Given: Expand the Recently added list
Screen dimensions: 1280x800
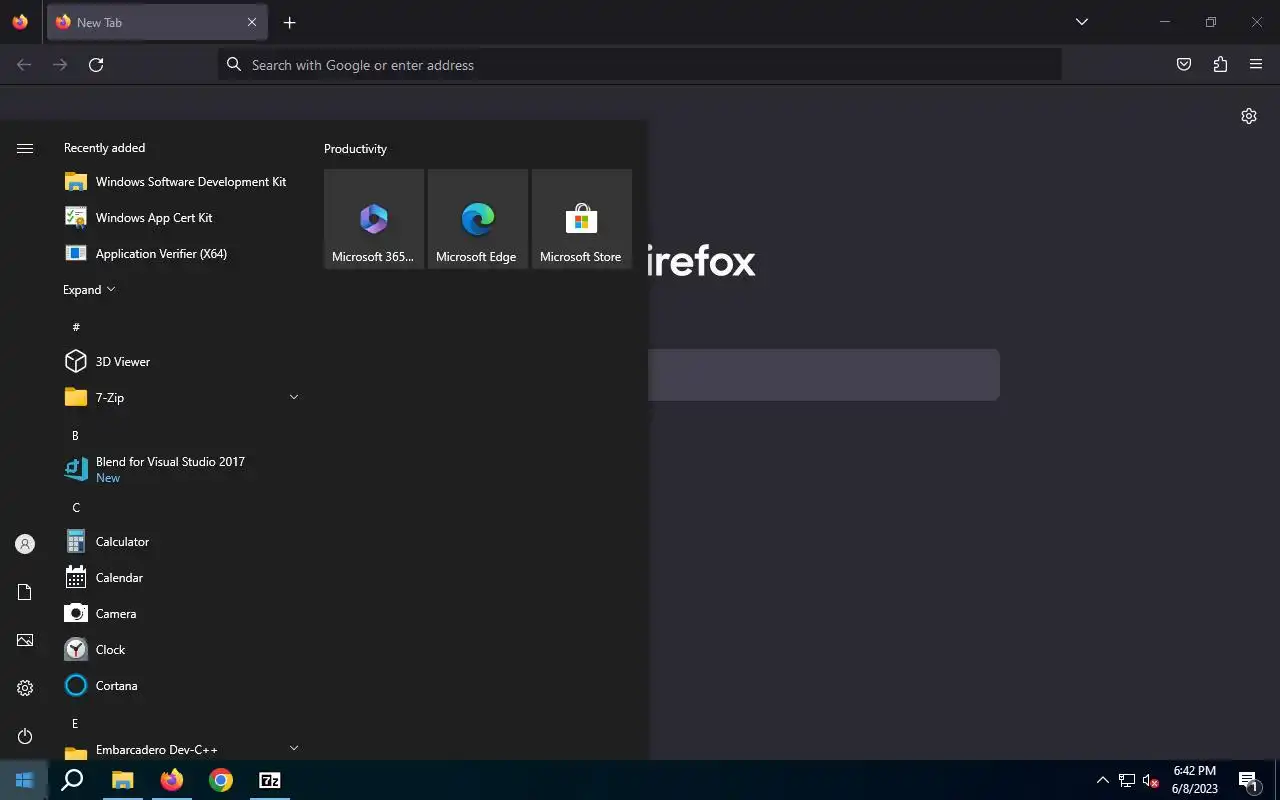Looking at the screenshot, I should [89, 290].
